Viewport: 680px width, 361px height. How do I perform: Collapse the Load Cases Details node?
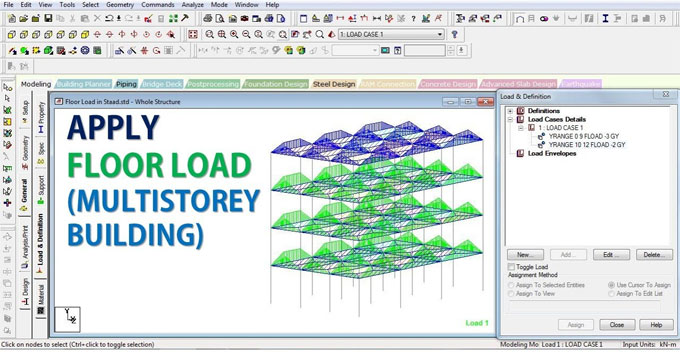pos(510,119)
